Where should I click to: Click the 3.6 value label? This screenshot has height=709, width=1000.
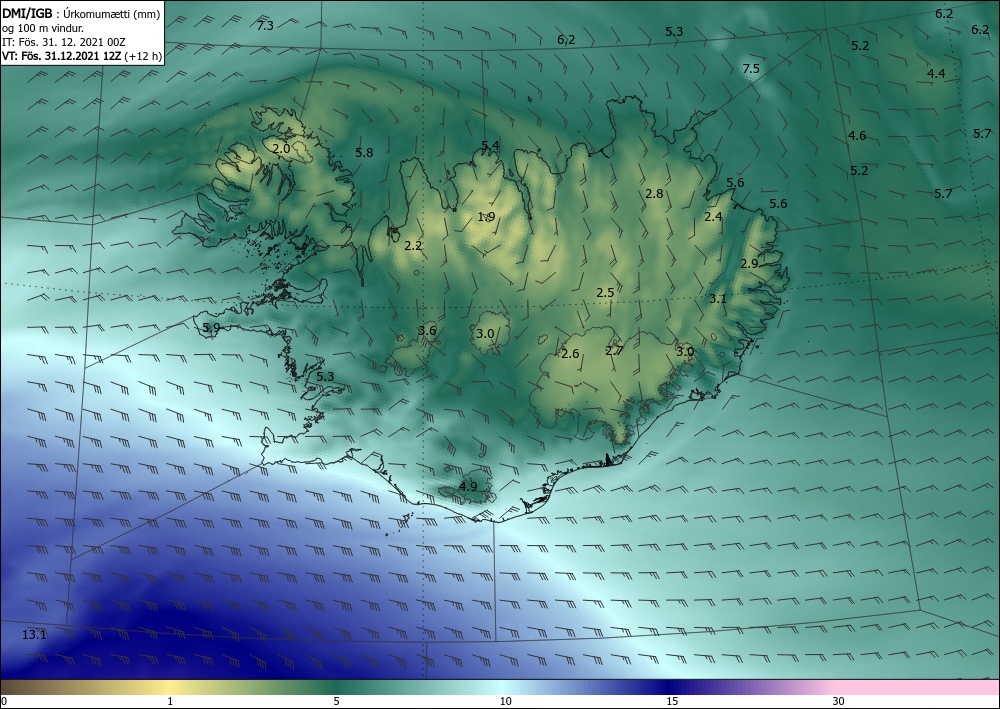point(427,330)
